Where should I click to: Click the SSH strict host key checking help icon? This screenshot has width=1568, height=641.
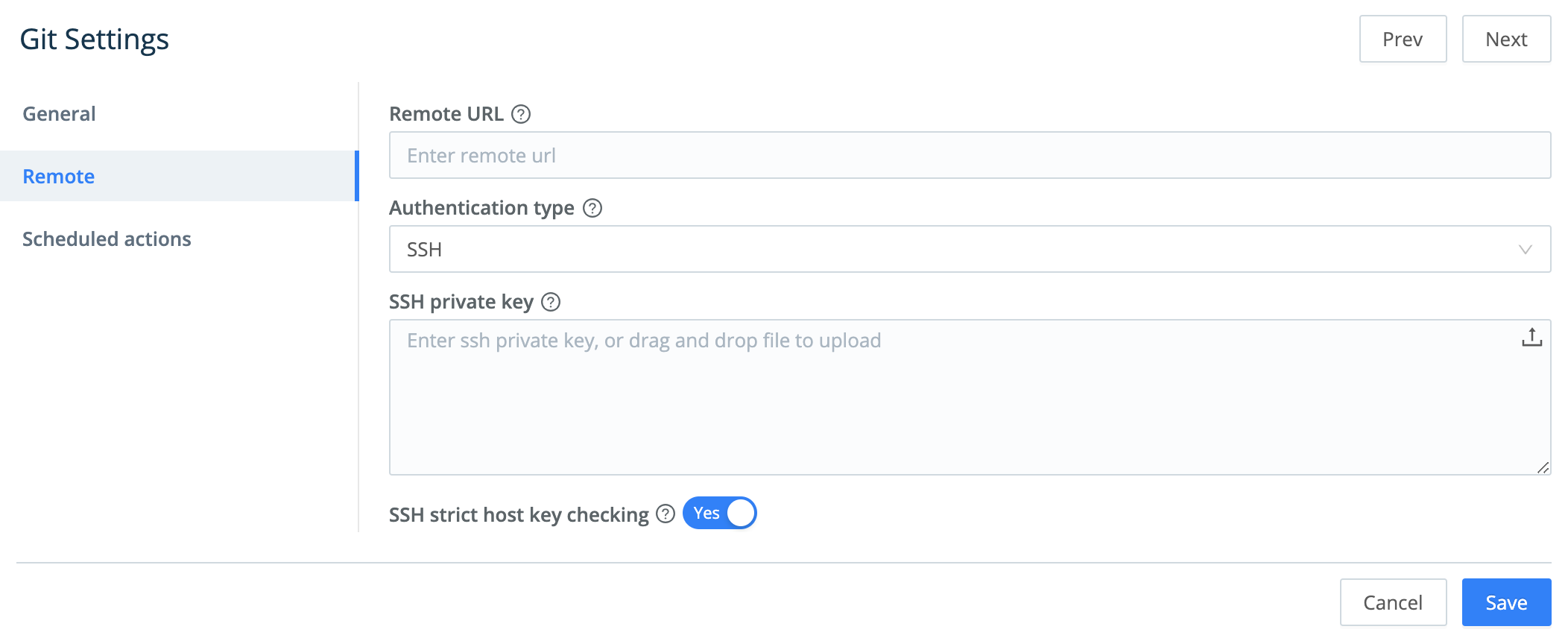(663, 514)
